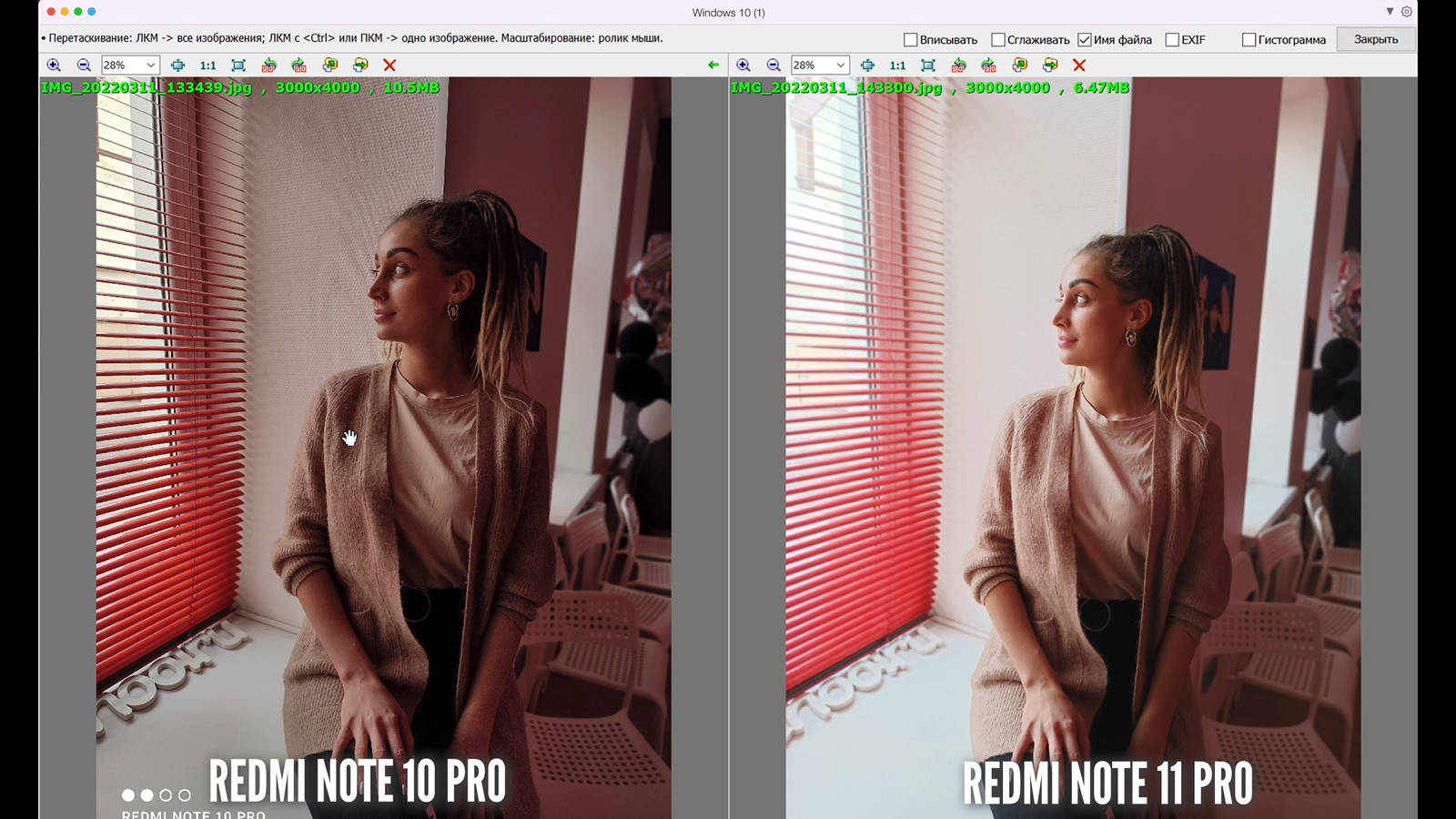
Task: Click fullscreen icon in right pane toolbar
Action: pos(928,66)
